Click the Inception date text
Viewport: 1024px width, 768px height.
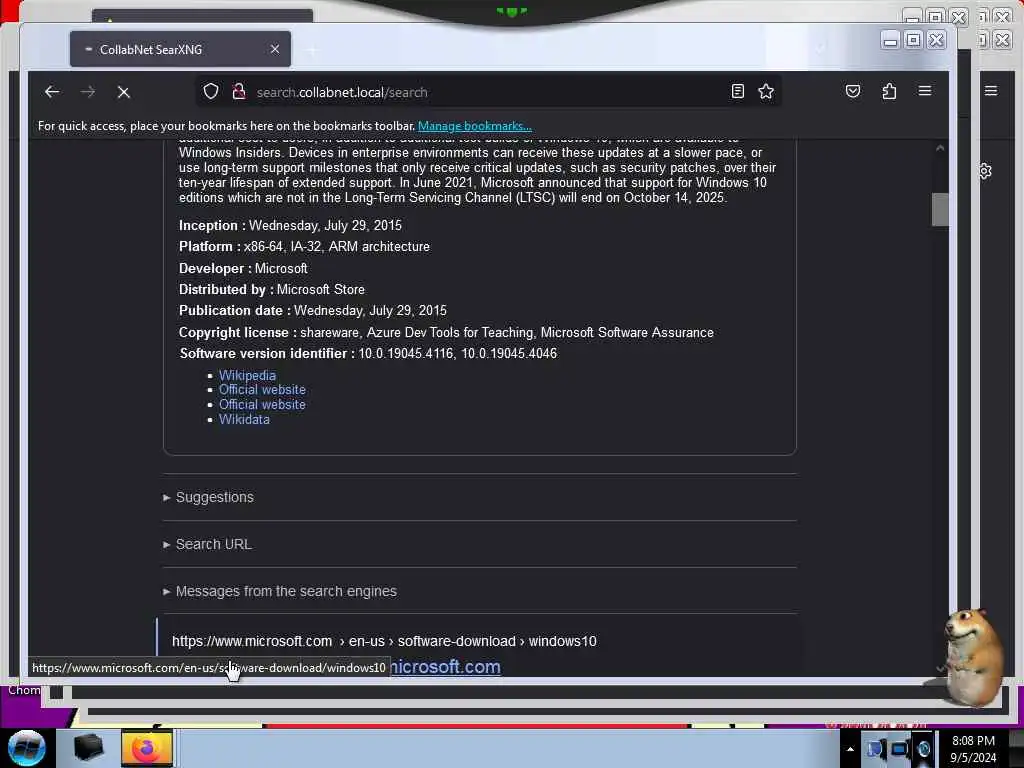click(325, 226)
